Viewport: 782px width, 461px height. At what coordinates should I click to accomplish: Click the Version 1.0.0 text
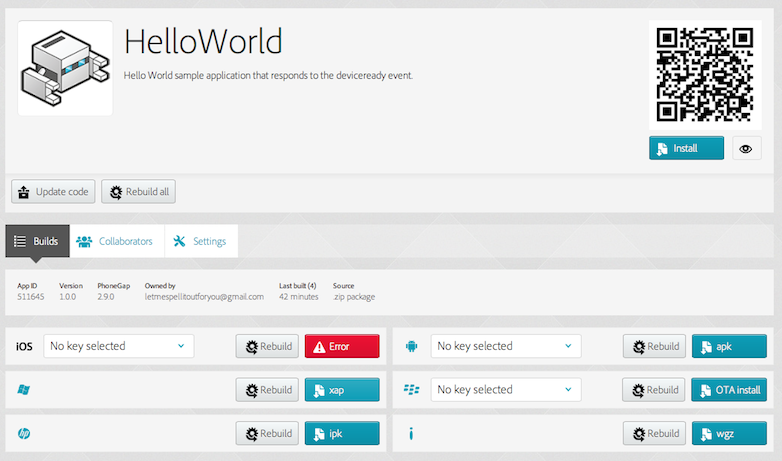pos(68,297)
